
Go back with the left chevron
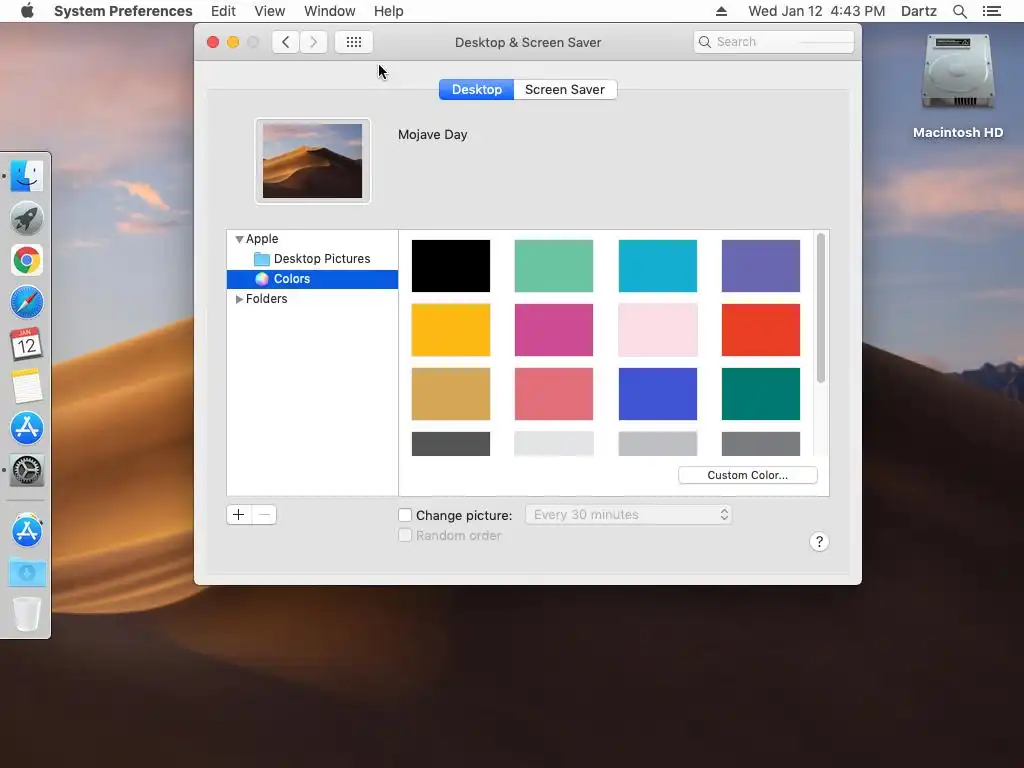click(x=285, y=42)
